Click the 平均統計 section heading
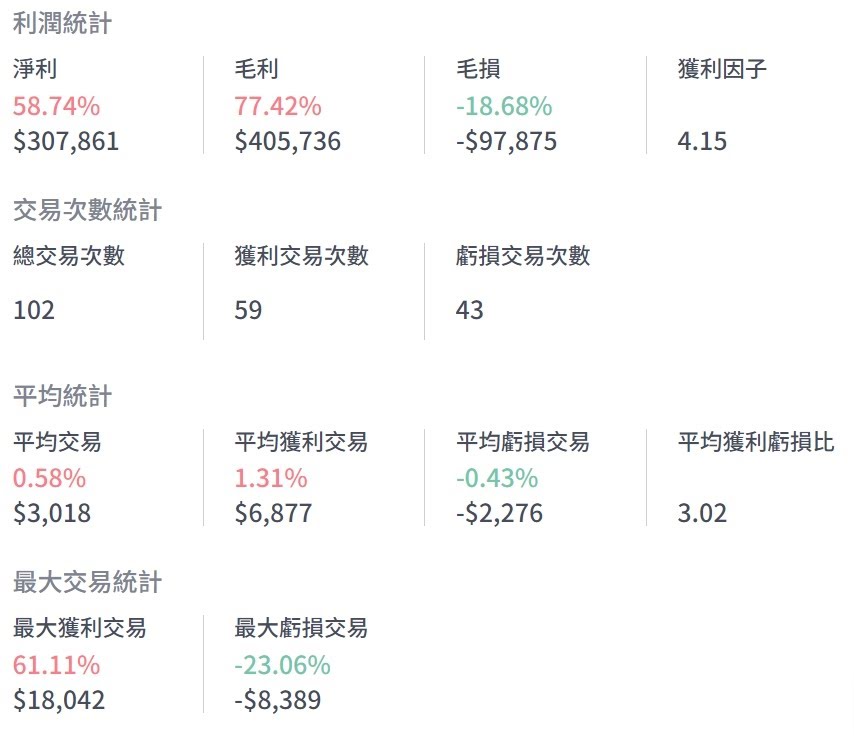Image resolution: width=854 pixels, height=740 pixels. [x=62, y=396]
